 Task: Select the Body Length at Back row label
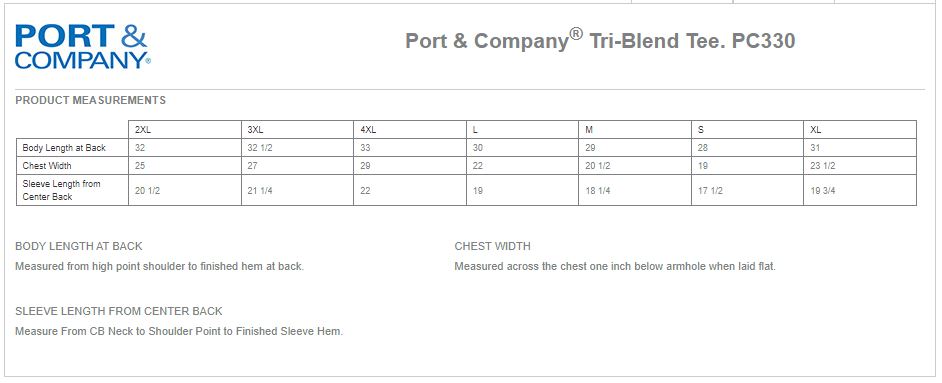(x=64, y=148)
